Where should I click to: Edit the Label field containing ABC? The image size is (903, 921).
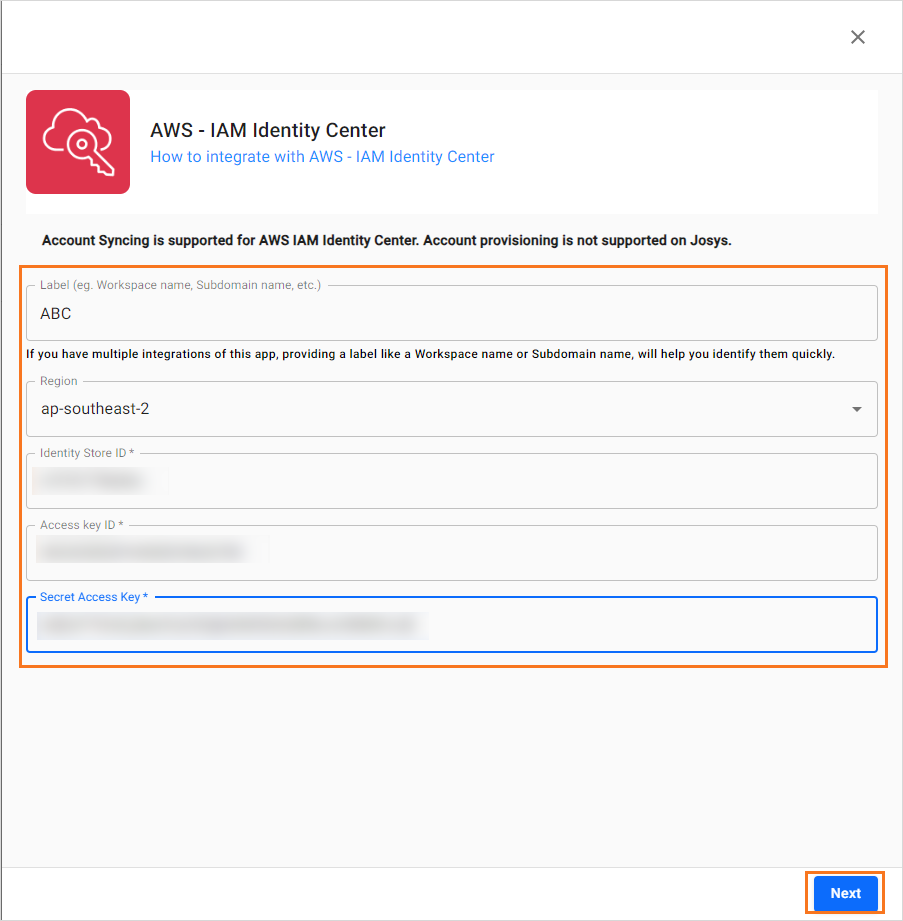(451, 313)
